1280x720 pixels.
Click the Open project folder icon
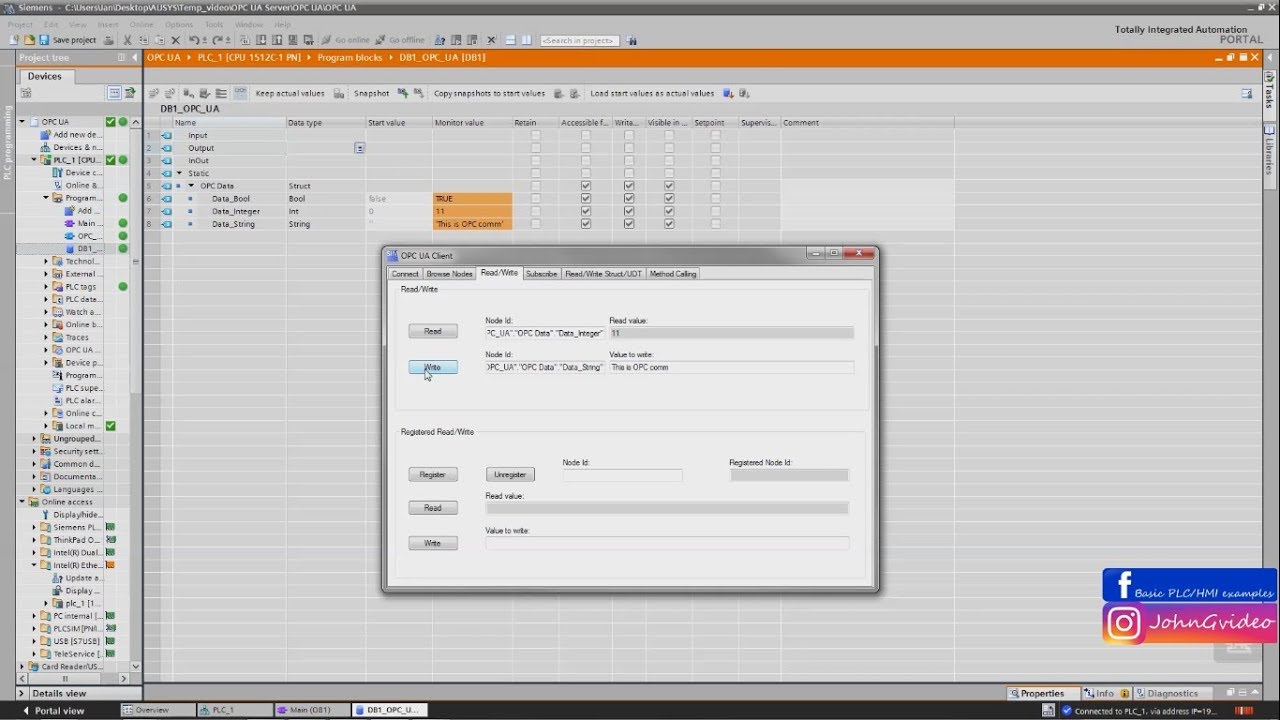(30, 40)
